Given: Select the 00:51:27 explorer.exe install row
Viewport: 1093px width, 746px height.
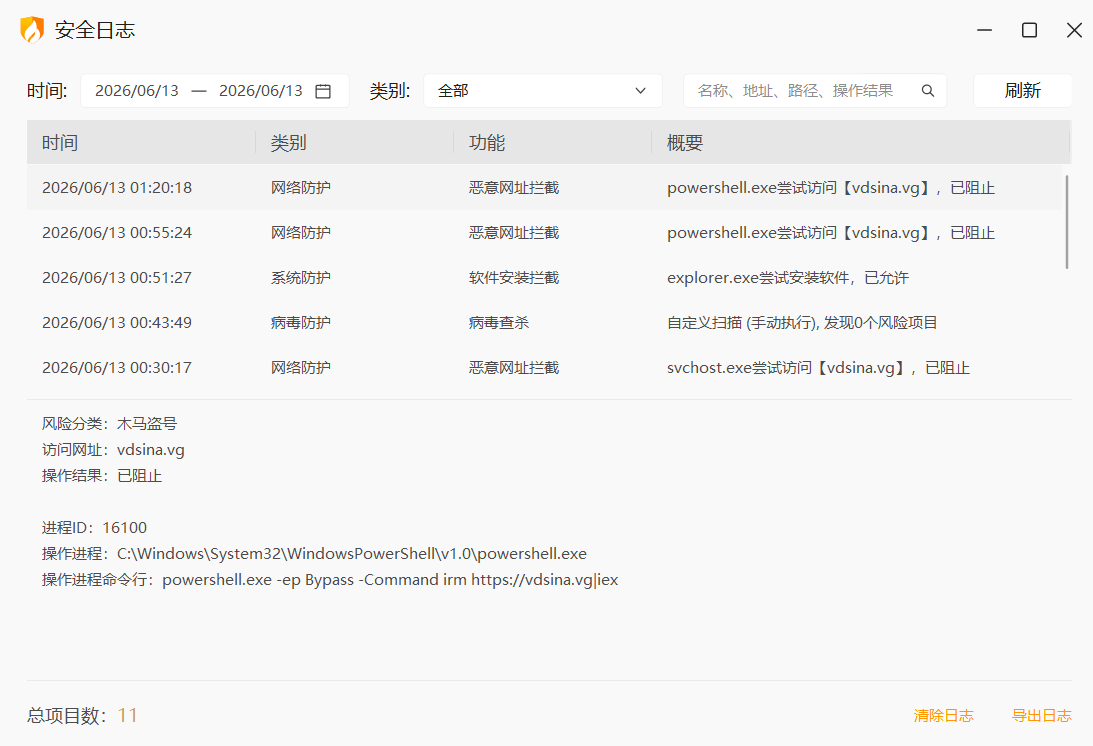Looking at the screenshot, I should pyautogui.click(x=544, y=277).
